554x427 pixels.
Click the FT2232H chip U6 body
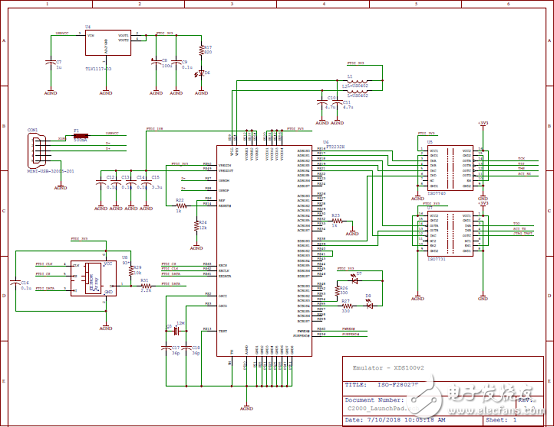point(264,251)
